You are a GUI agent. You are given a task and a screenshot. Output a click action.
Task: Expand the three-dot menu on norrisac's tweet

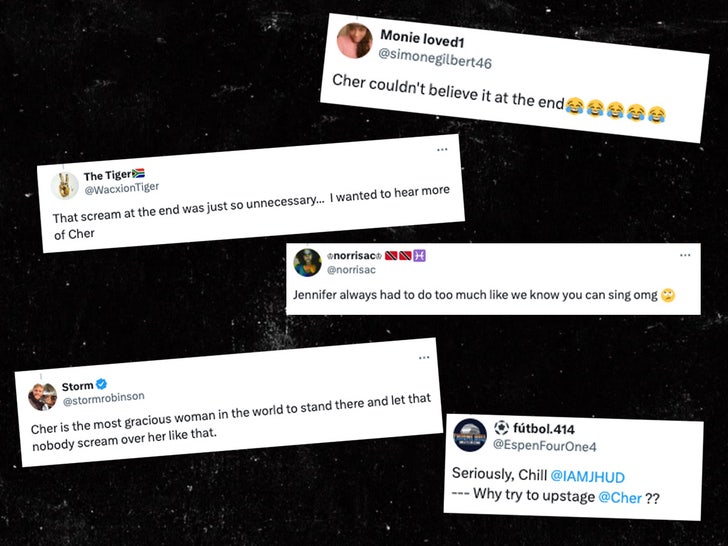click(x=684, y=255)
